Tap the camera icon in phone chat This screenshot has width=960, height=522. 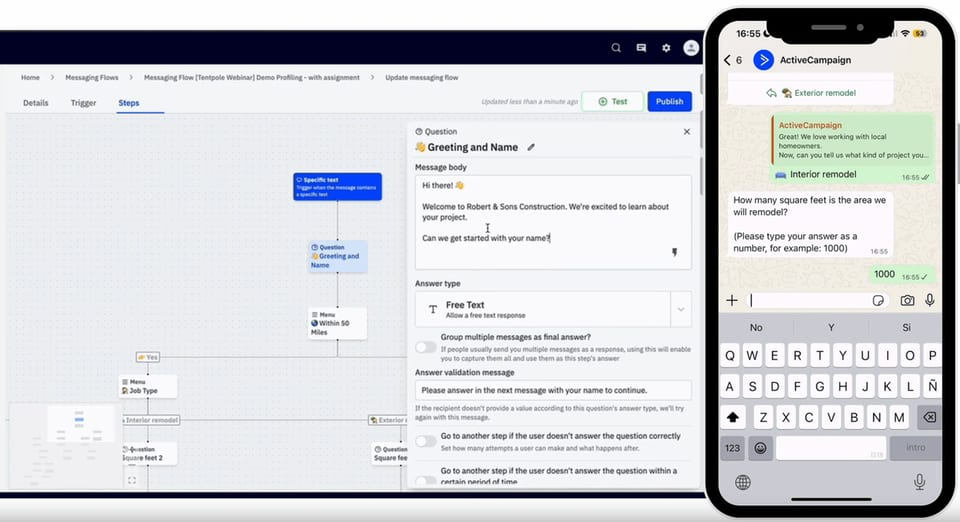coord(907,300)
